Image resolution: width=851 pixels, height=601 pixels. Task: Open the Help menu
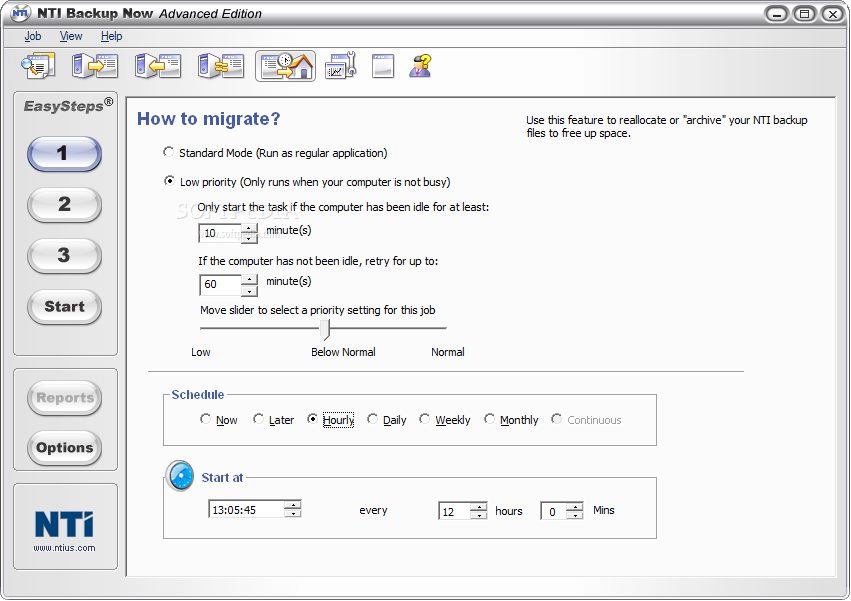click(111, 36)
